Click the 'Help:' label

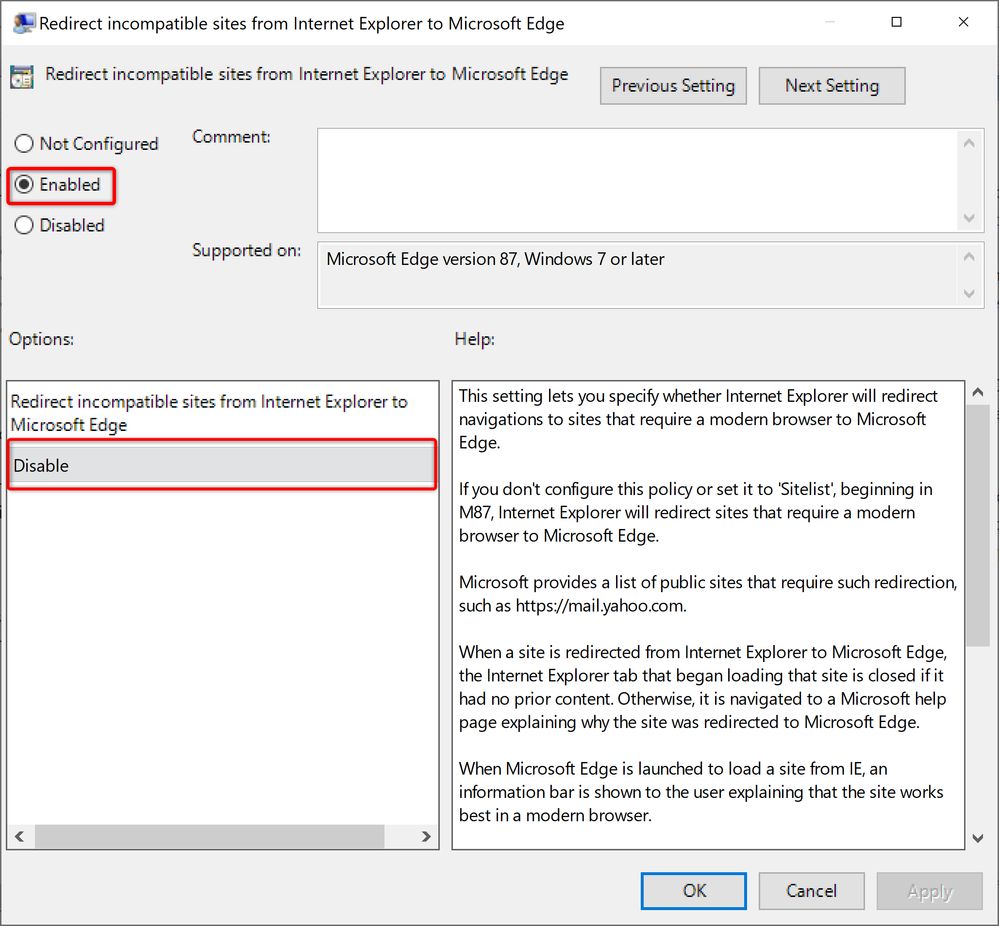coord(475,339)
